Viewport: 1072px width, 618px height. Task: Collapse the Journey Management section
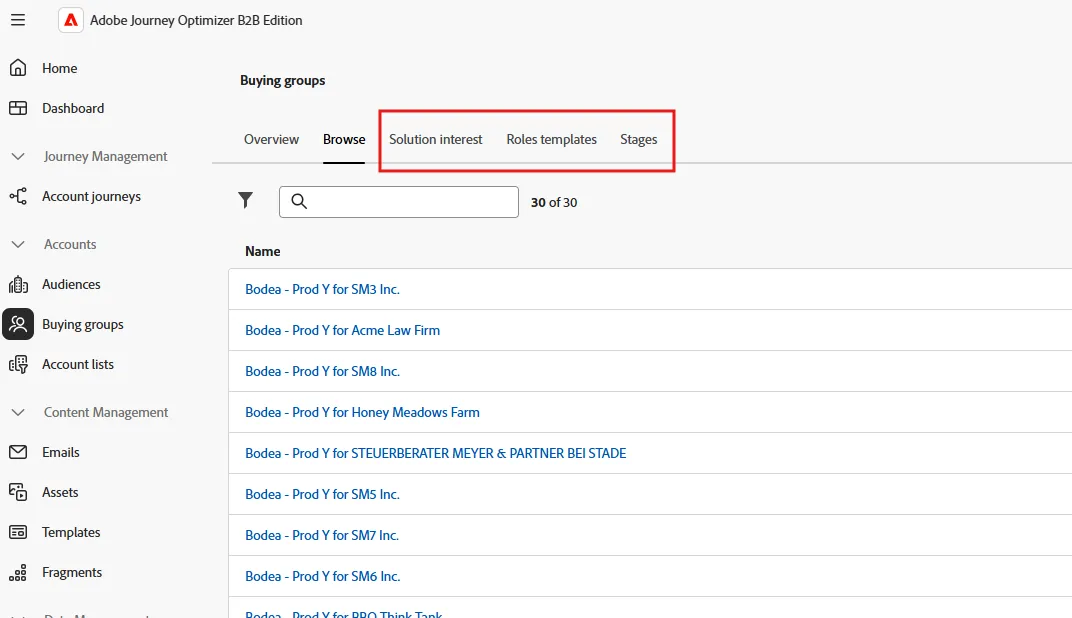(18, 157)
